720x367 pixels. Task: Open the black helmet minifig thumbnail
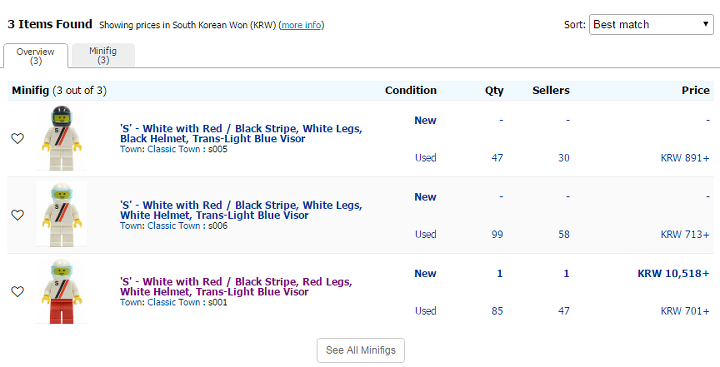tap(62, 138)
